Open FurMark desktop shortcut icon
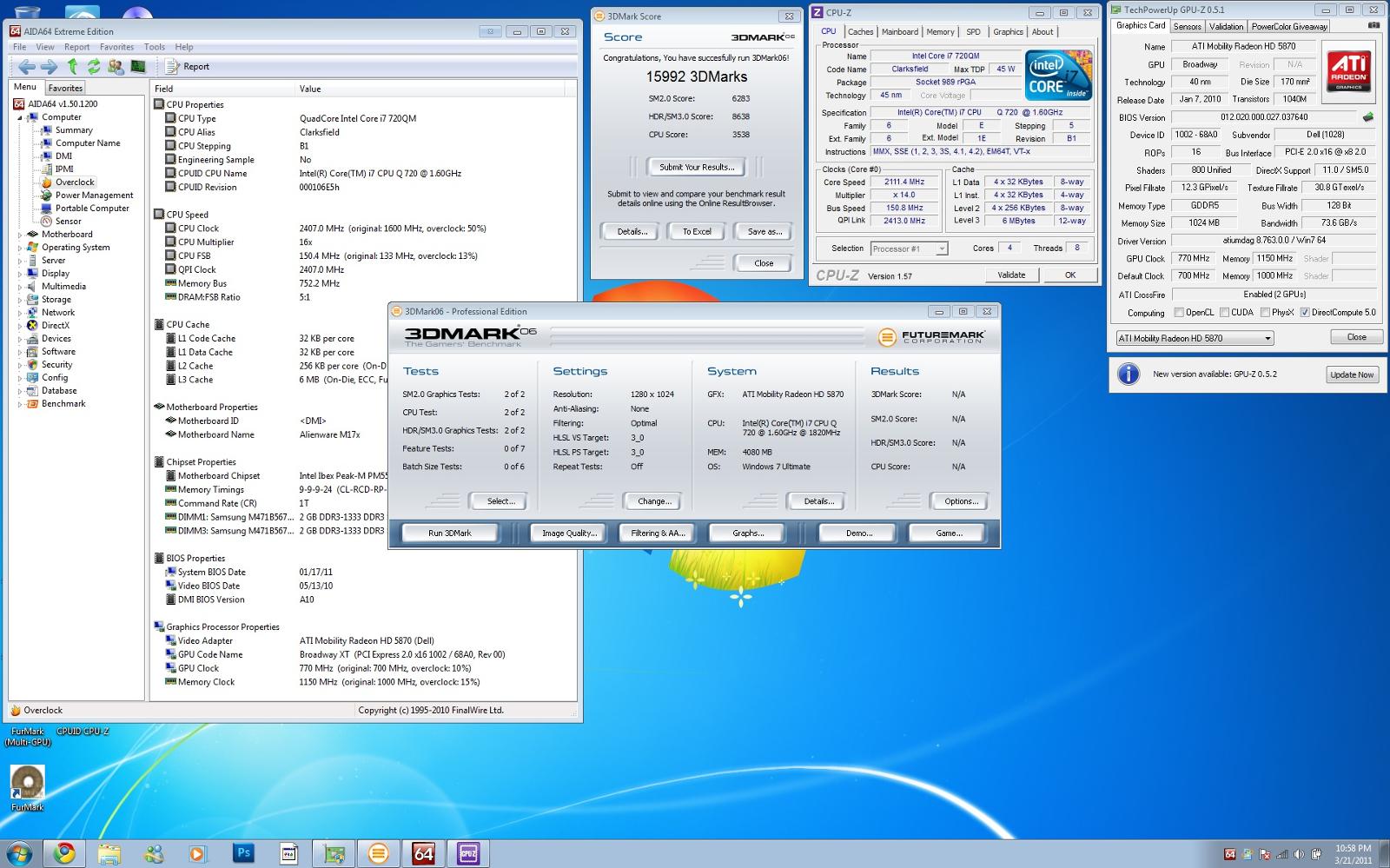The height and width of the screenshot is (868, 1390). click(27, 787)
